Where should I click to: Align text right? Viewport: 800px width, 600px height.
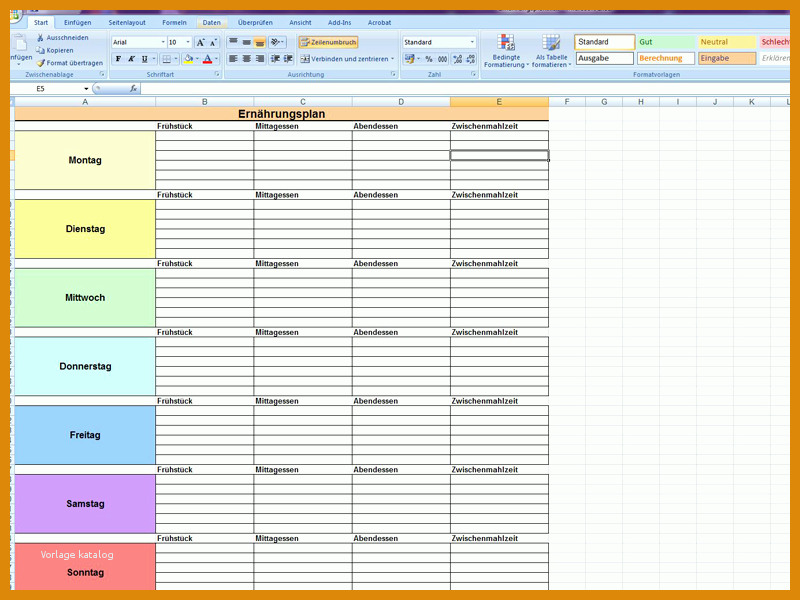pyautogui.click(x=260, y=59)
